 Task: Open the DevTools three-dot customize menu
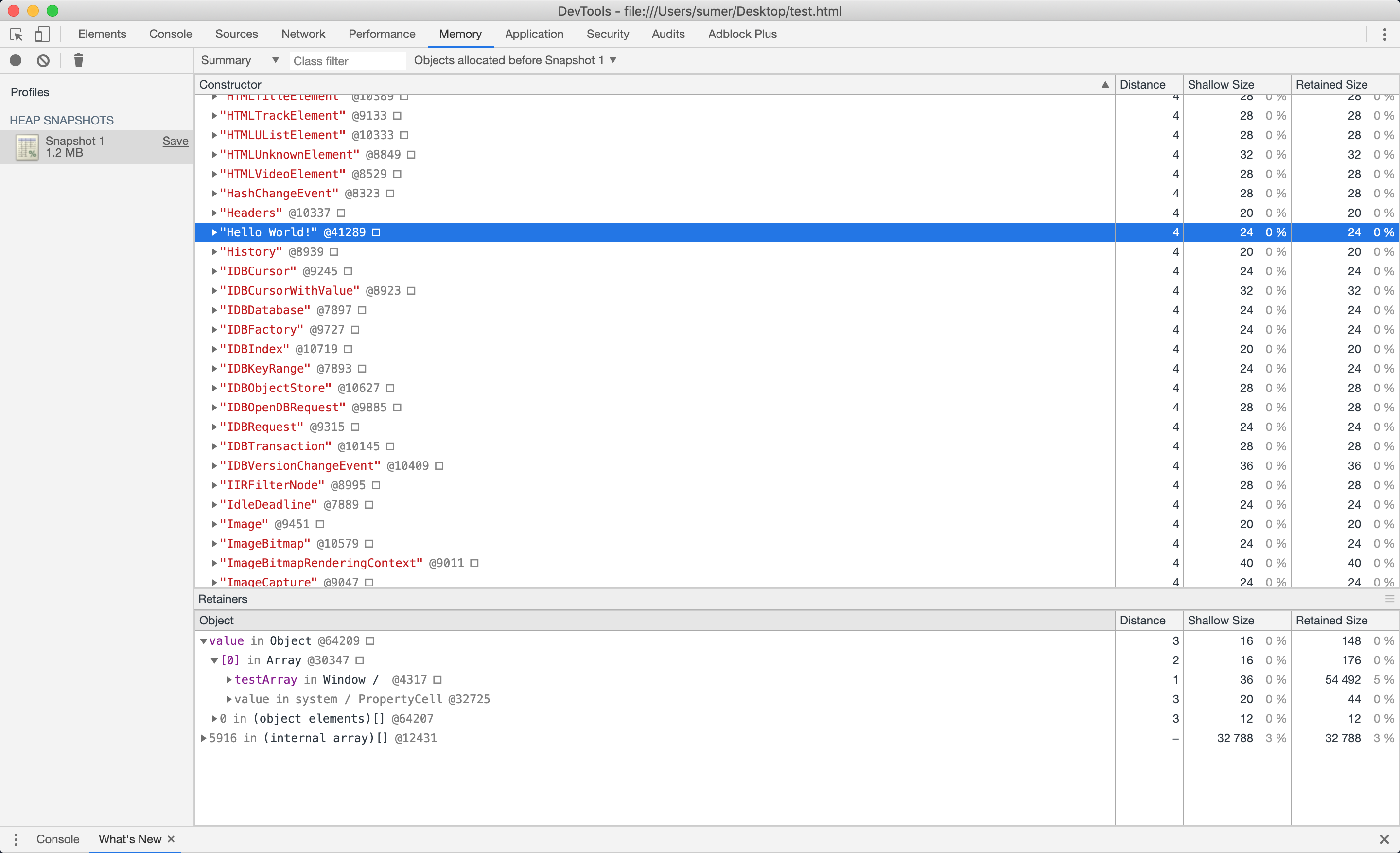click(x=1384, y=34)
